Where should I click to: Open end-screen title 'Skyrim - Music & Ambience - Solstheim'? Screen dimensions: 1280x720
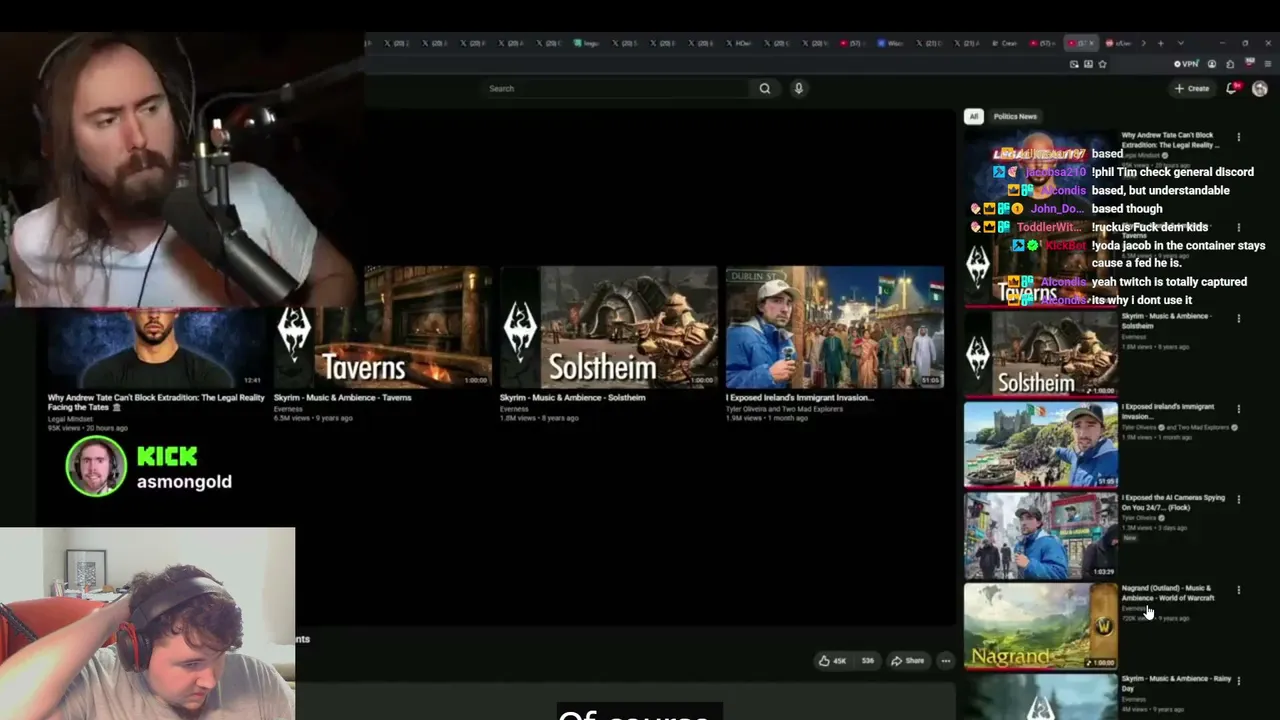572,398
